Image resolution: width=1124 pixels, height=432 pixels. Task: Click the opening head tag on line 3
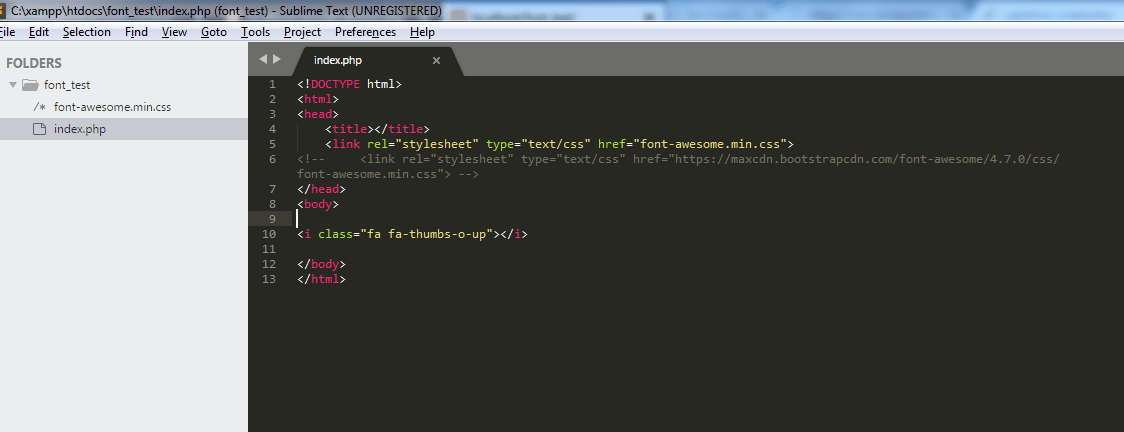[x=318, y=114]
